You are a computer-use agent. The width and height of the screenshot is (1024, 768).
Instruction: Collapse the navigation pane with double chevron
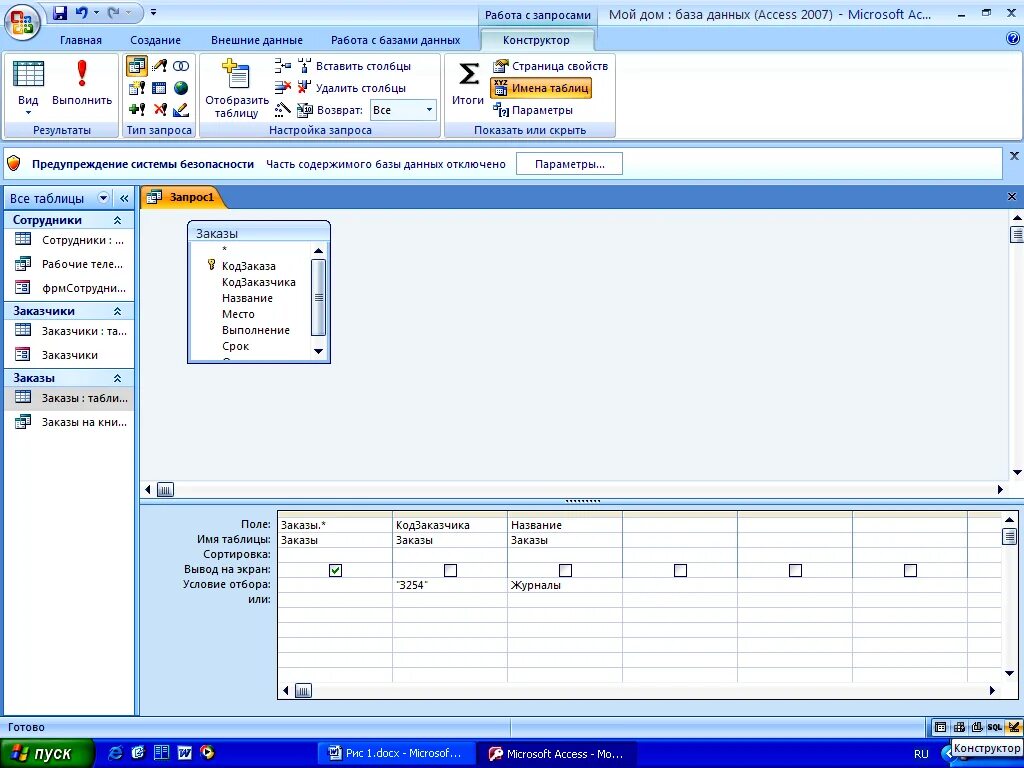click(x=124, y=198)
